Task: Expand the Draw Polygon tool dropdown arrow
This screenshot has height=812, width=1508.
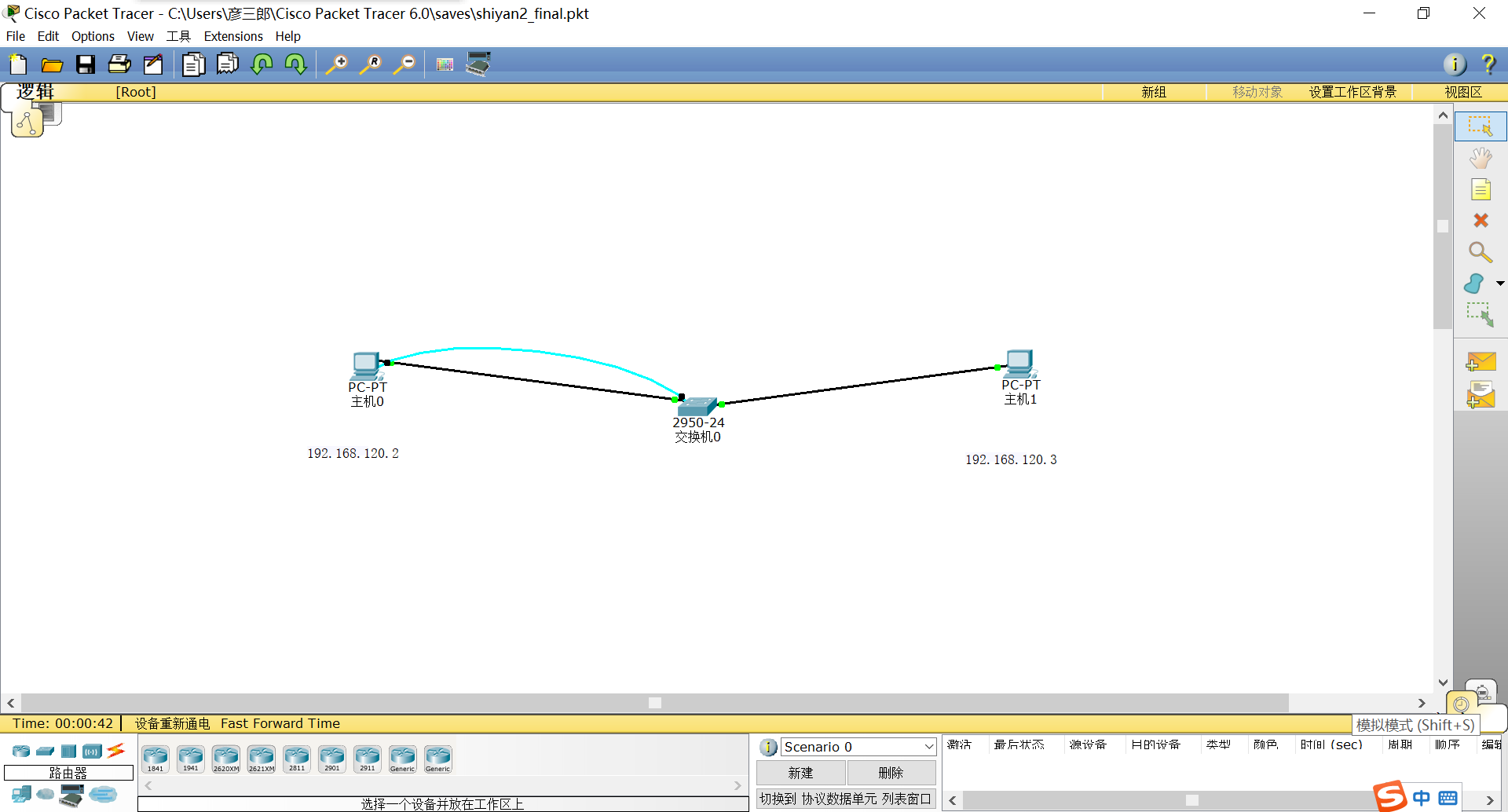Action: click(x=1500, y=283)
